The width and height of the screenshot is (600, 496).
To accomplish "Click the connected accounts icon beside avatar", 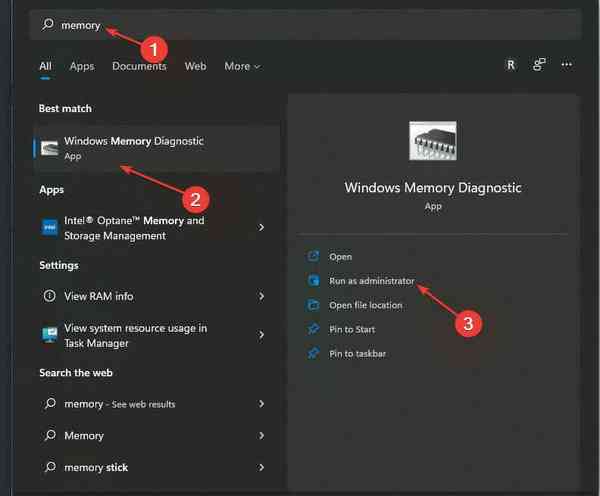I will 539,65.
